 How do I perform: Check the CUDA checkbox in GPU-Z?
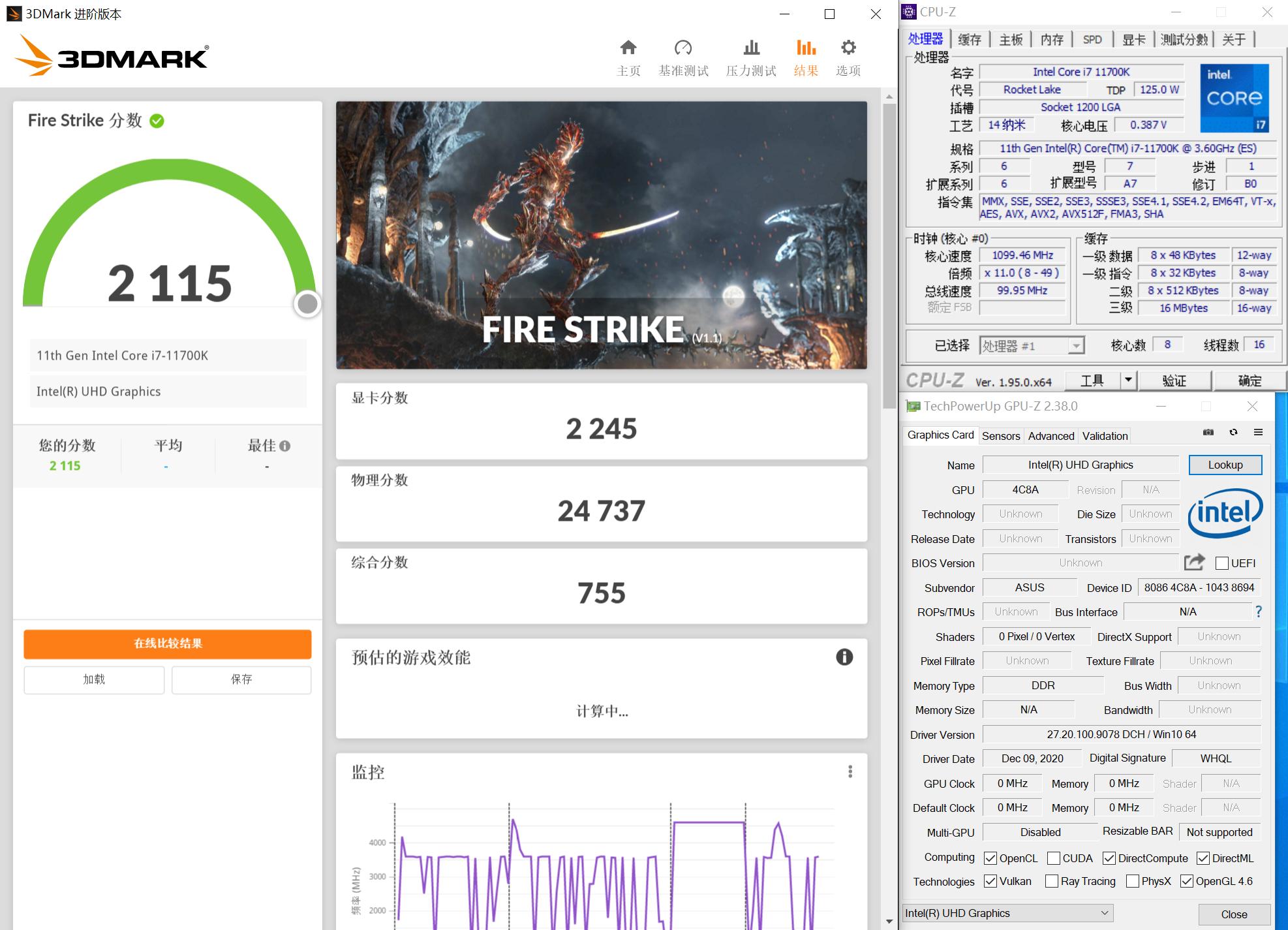[x=1053, y=858]
